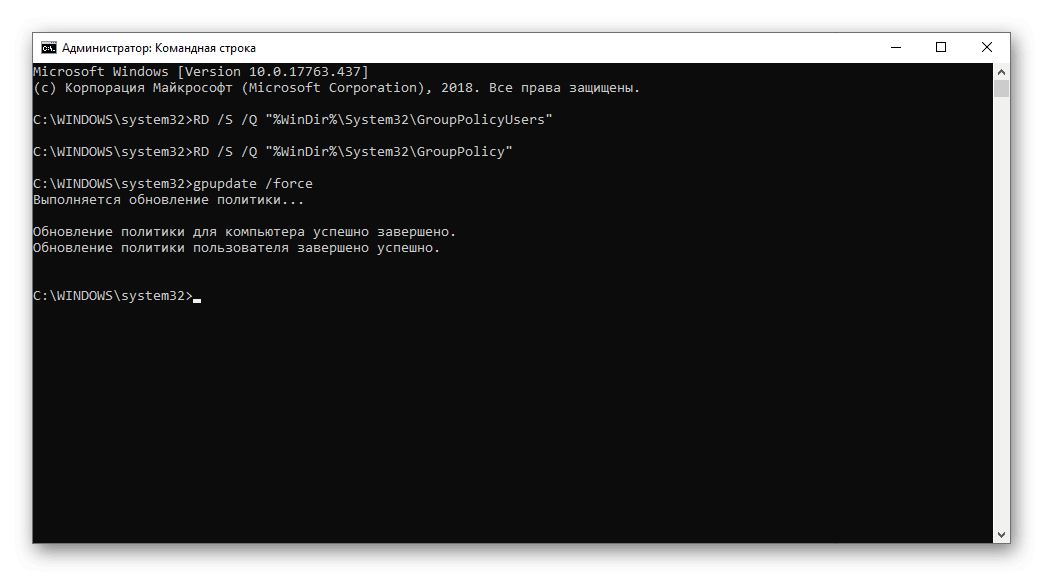Minimize the Command Prompt window
The height and width of the screenshot is (576, 1043).
[x=895, y=48]
